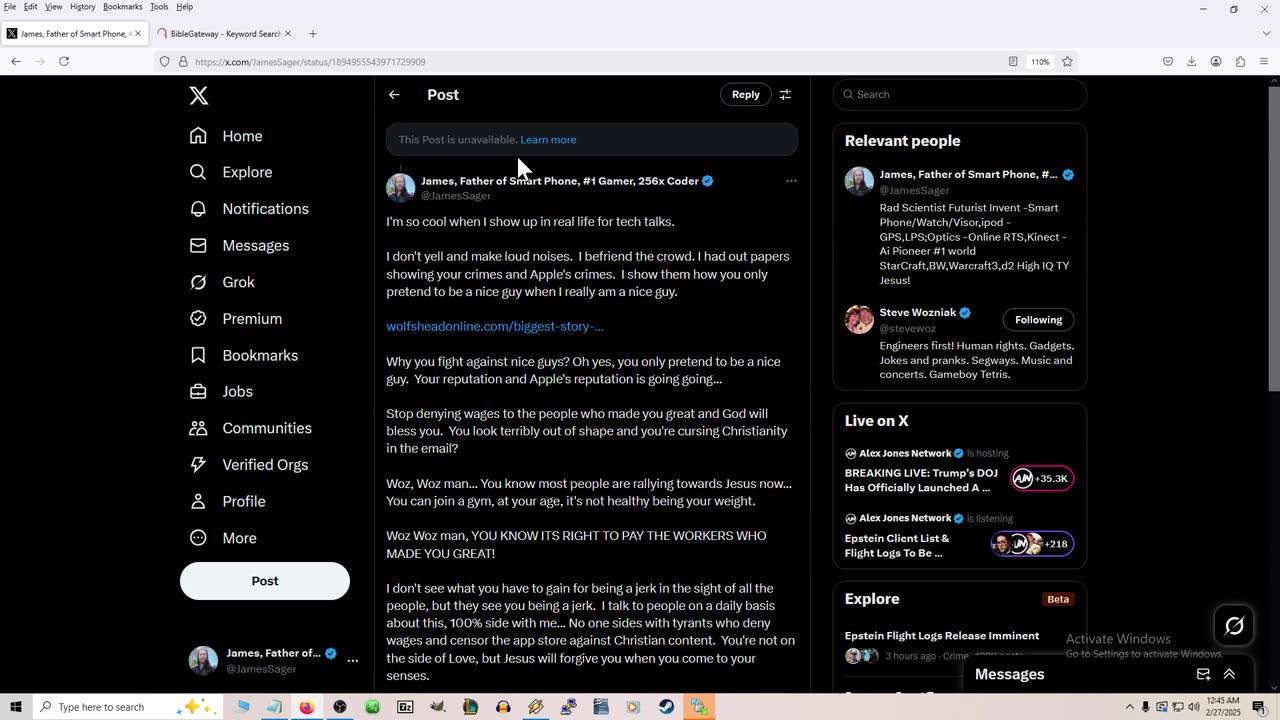This screenshot has width=1280, height=720.
Task: Open the new message icon in the Messages drawer
Action: click(1203, 674)
